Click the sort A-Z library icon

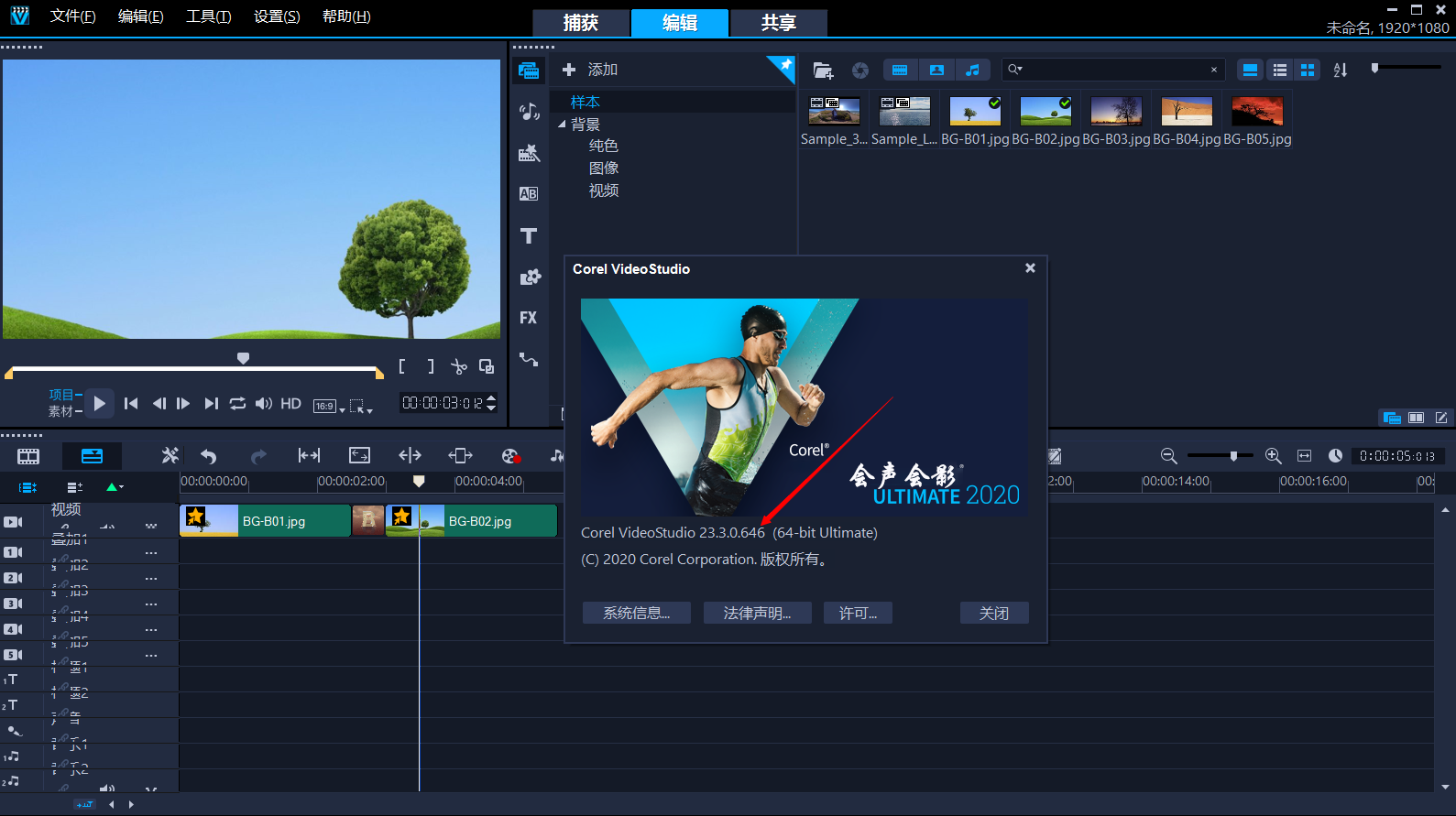coord(1340,70)
